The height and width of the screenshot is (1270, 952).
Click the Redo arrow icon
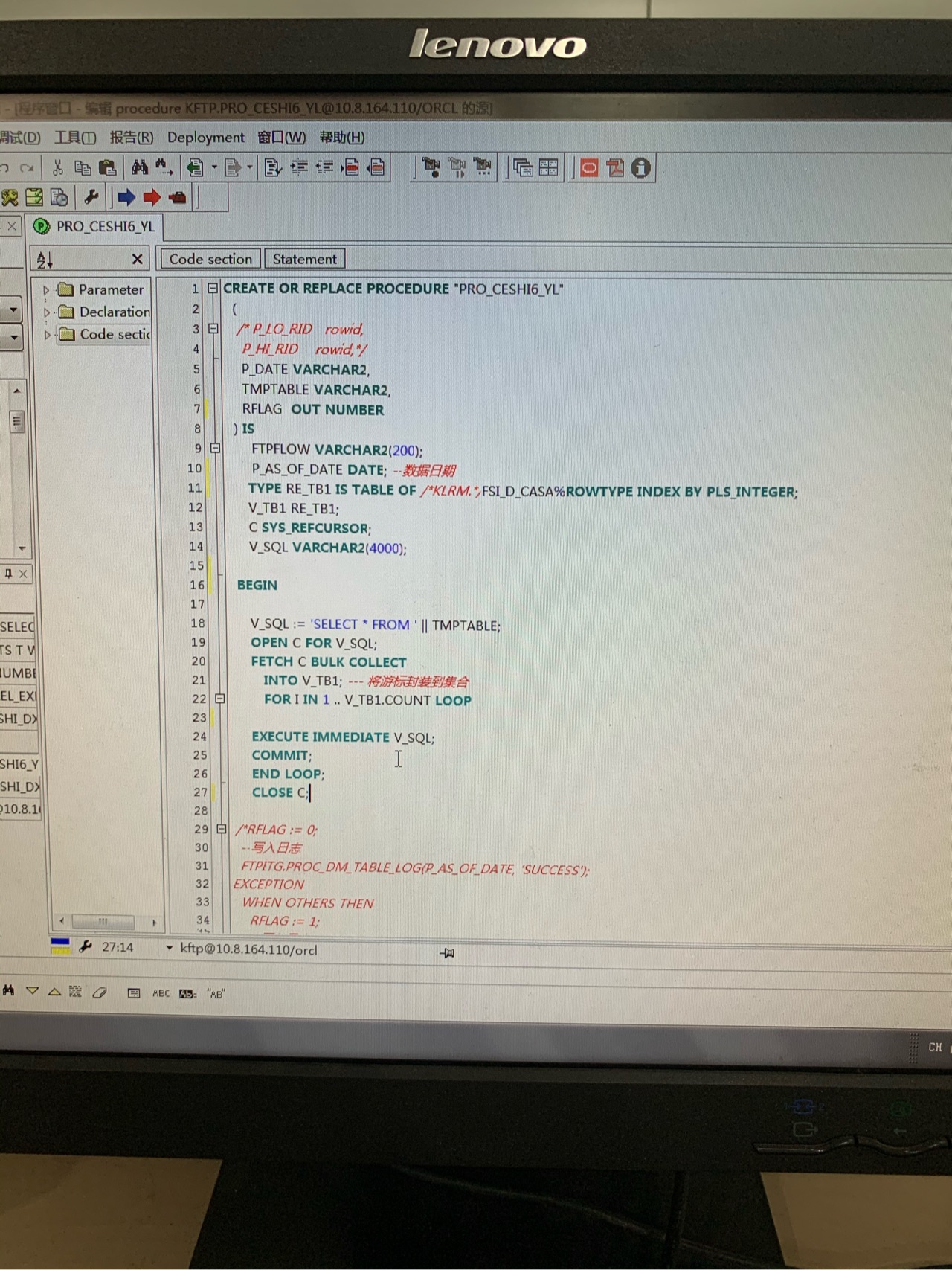(x=28, y=168)
